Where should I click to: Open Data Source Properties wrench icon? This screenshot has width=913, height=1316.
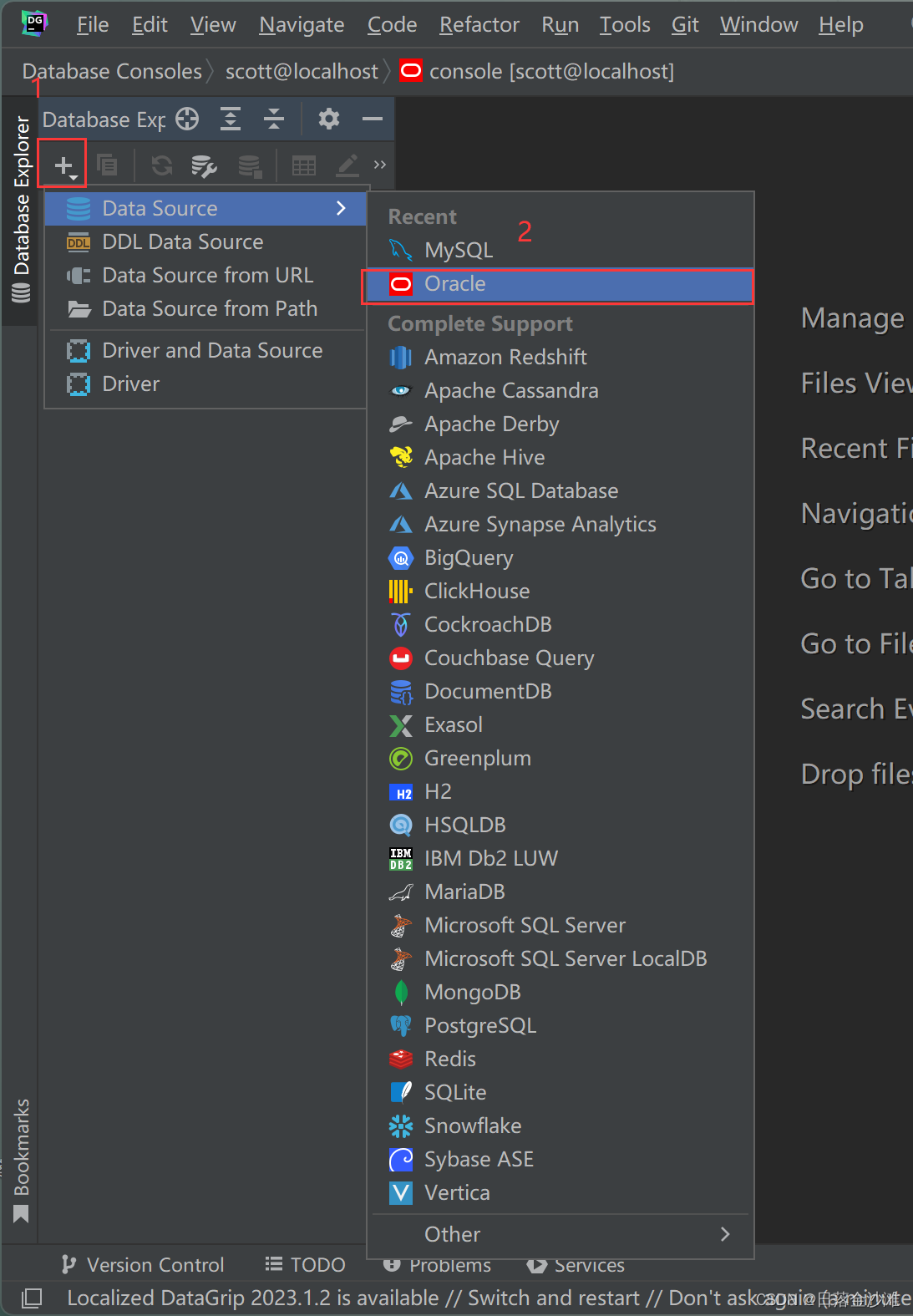coord(205,165)
